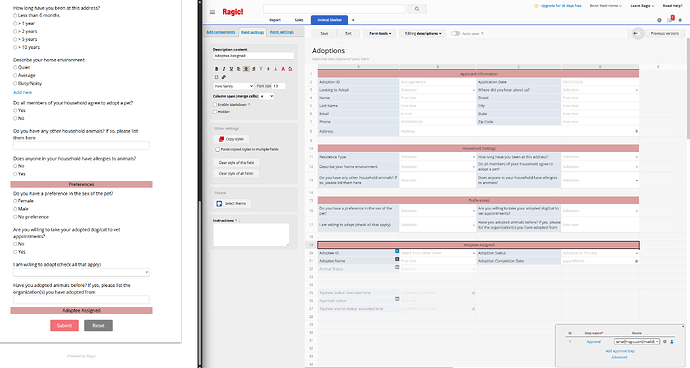Viewport: 690px width, 368px height.
Task: Set vertical align bottom
Action: pyautogui.click(x=276, y=69)
